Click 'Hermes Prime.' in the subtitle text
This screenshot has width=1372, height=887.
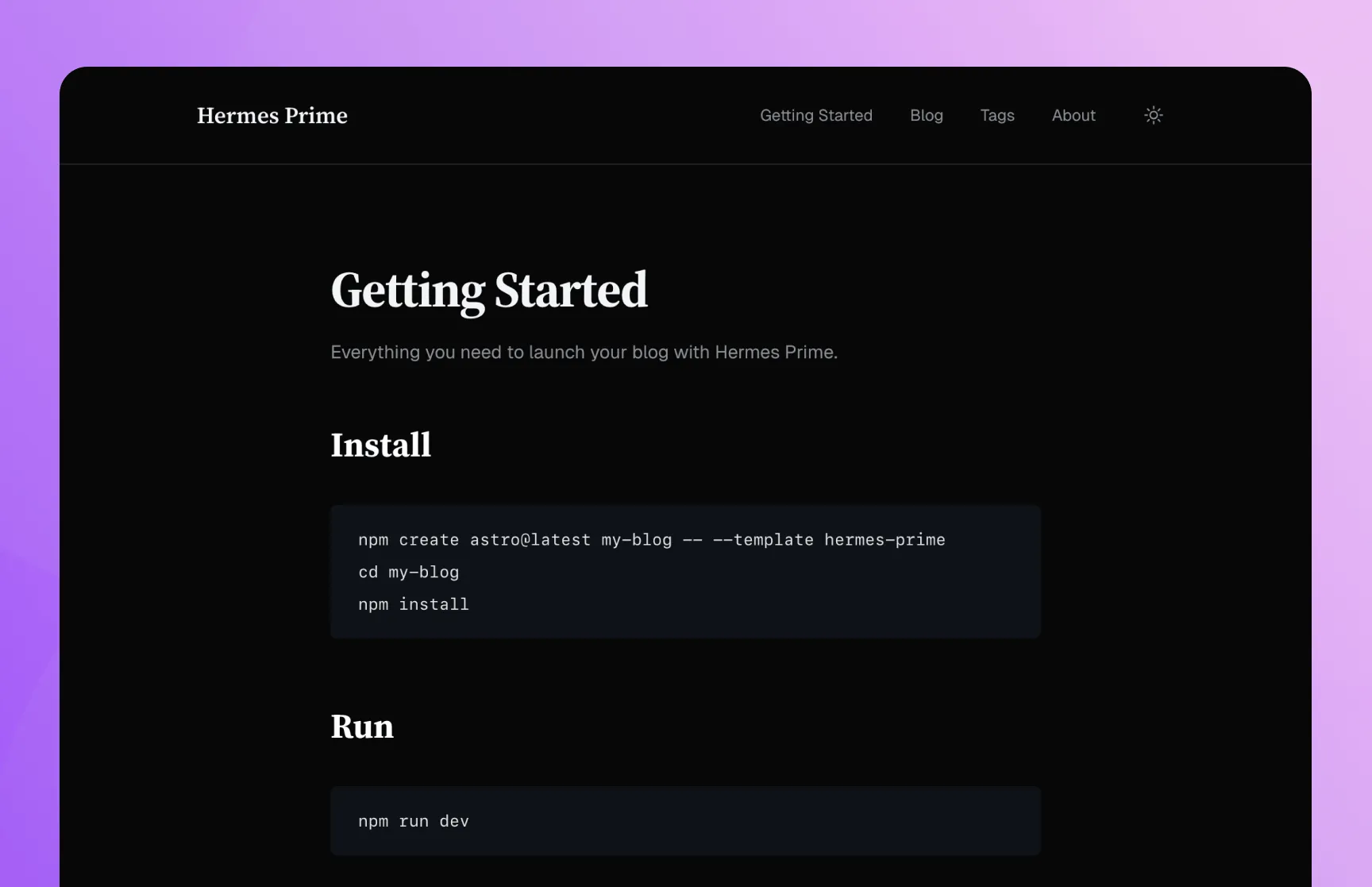pos(776,352)
